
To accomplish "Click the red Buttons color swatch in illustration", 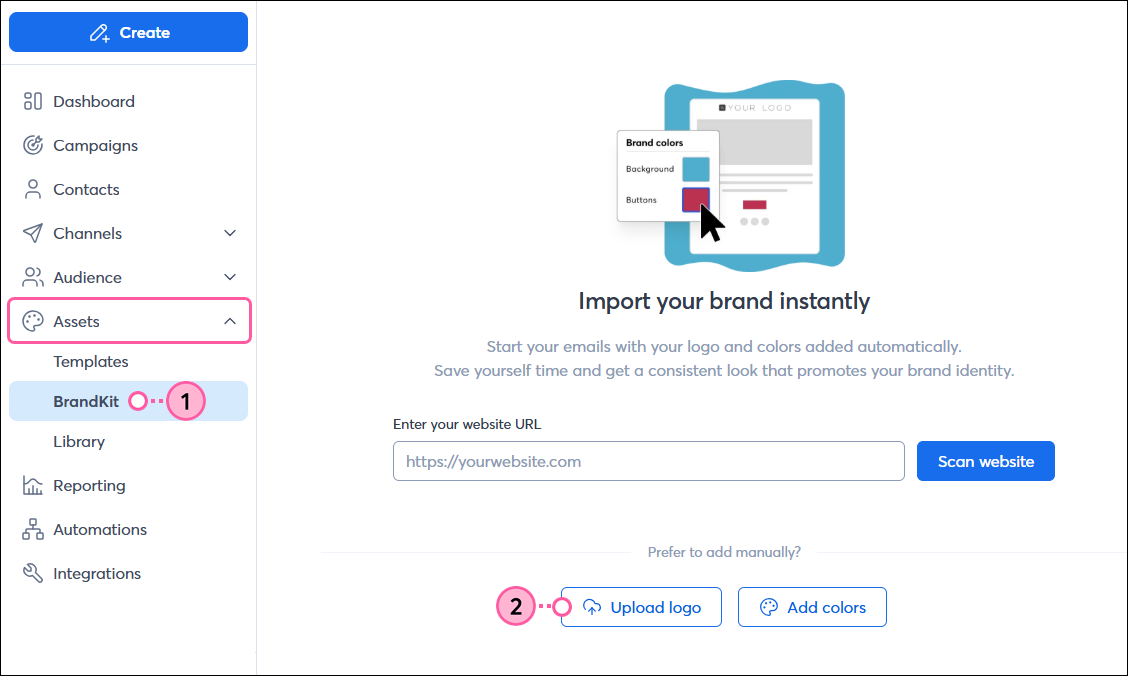I will [694, 199].
